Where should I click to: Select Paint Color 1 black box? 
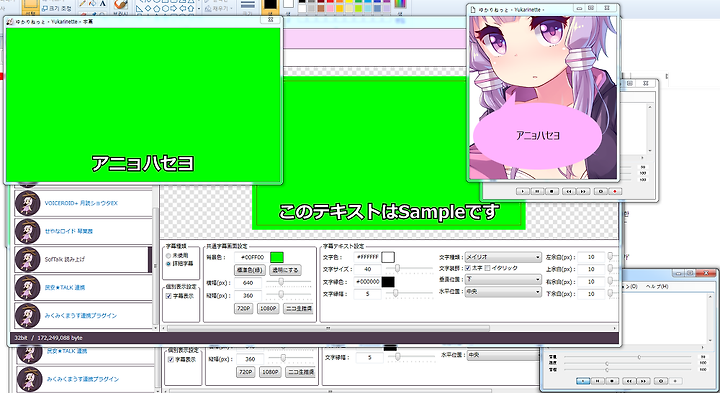coord(270,4)
